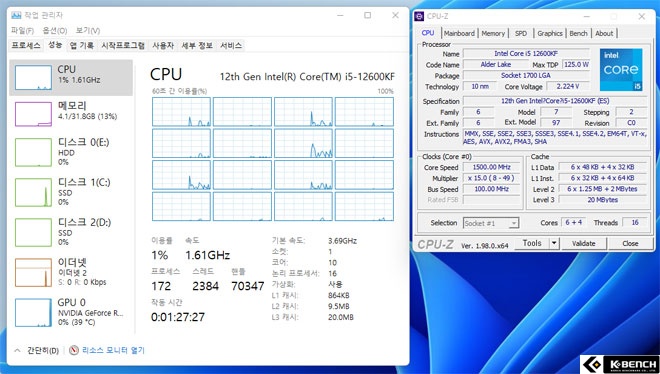Click the Alder Lake code name field
Screen dimensions: 660x374
(496, 64)
